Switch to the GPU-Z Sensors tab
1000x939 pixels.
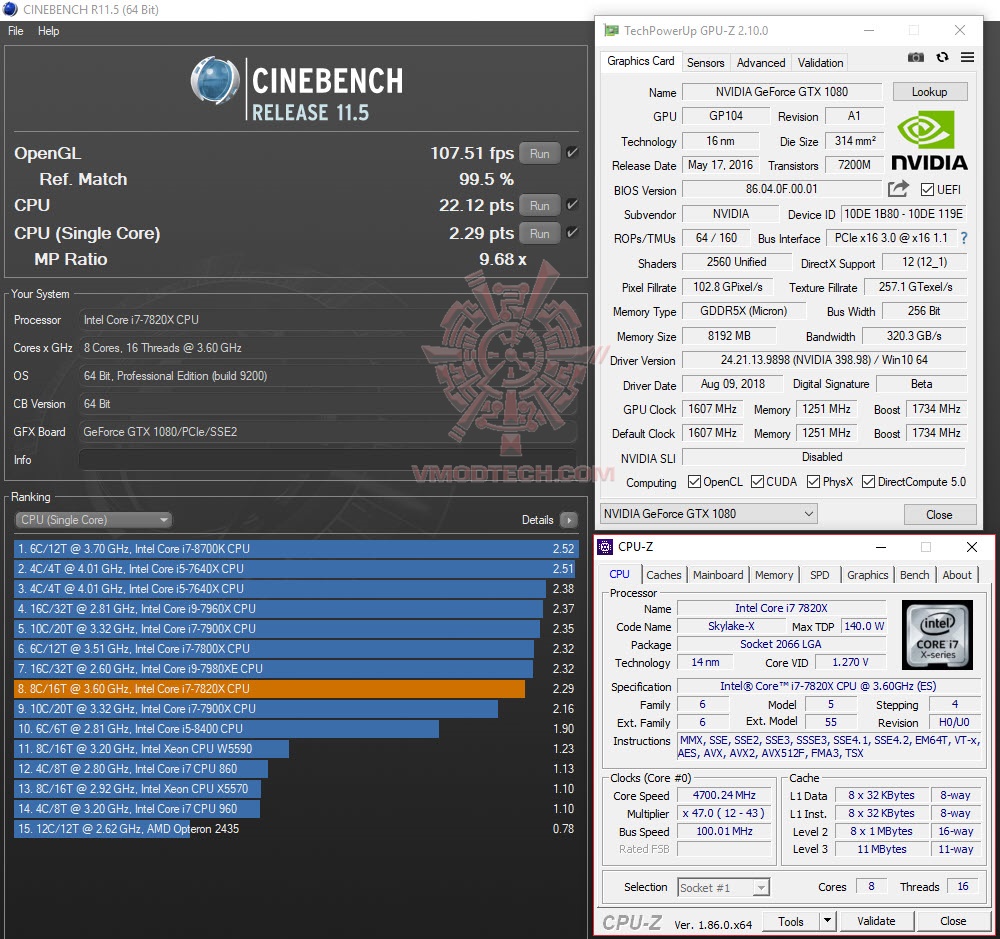(x=705, y=63)
